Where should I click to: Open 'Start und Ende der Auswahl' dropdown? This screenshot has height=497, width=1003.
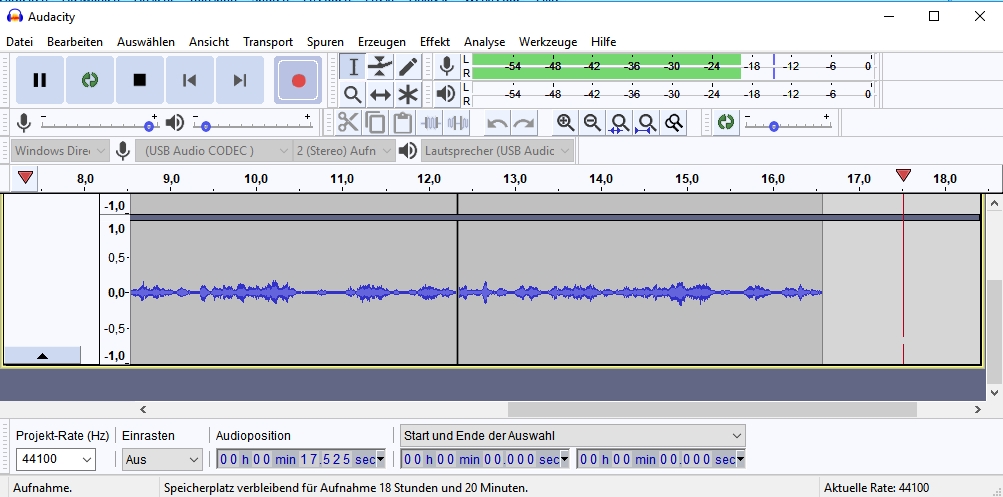[573, 436]
